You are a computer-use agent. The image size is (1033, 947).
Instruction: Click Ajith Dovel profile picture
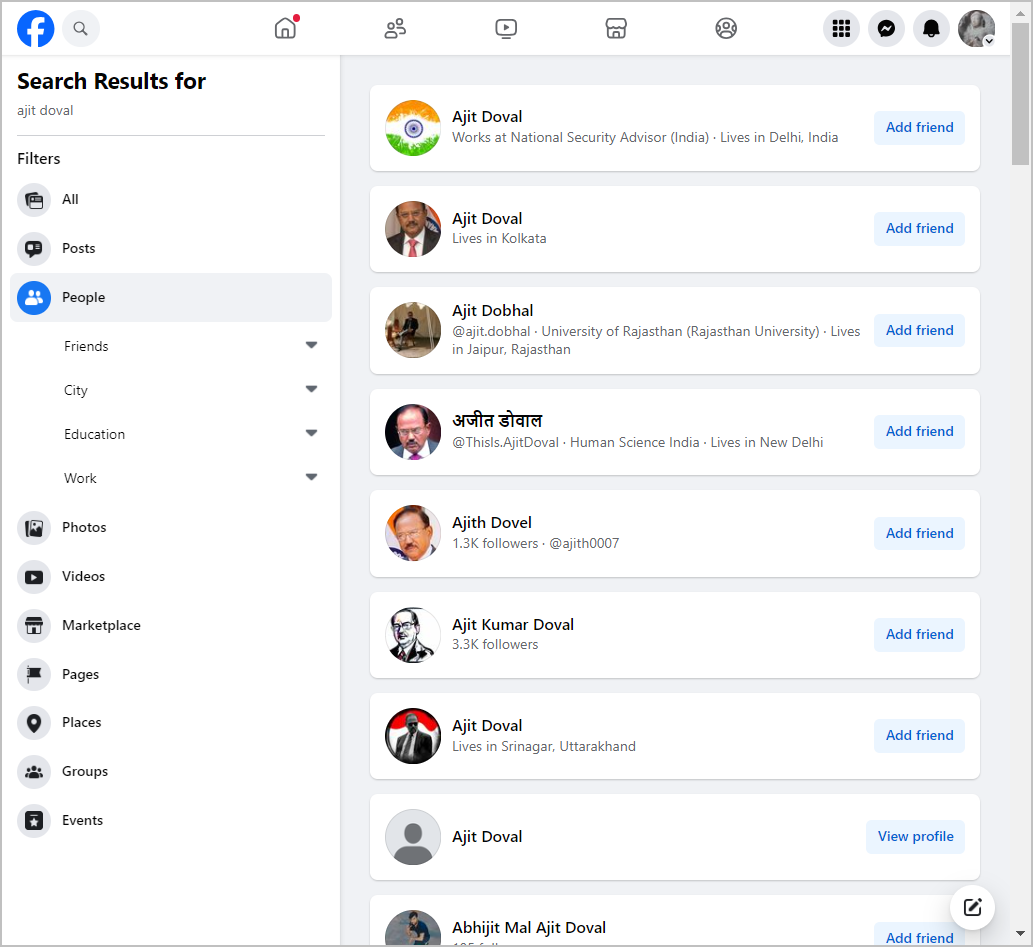tap(413, 533)
